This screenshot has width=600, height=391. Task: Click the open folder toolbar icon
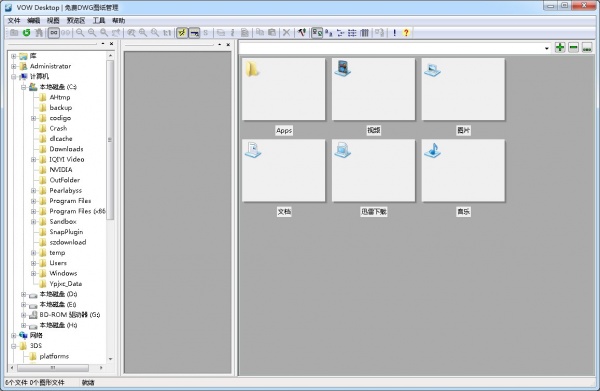(x=14, y=33)
